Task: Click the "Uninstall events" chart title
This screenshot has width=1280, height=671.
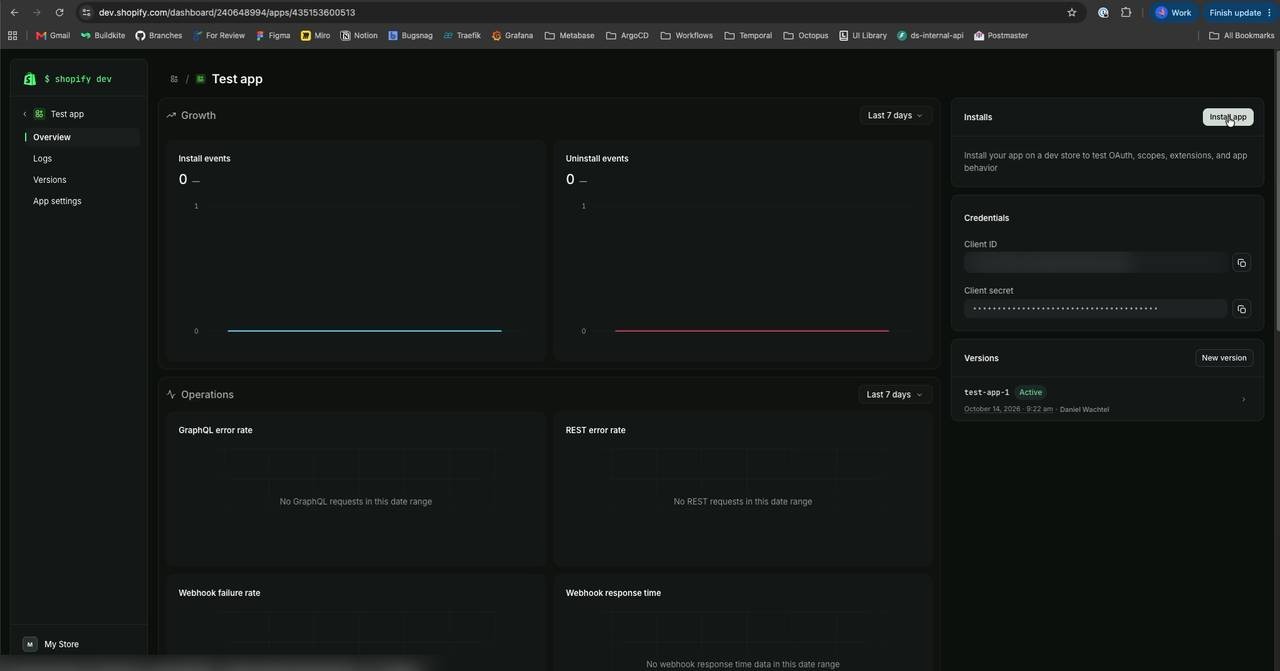Action: tap(597, 159)
